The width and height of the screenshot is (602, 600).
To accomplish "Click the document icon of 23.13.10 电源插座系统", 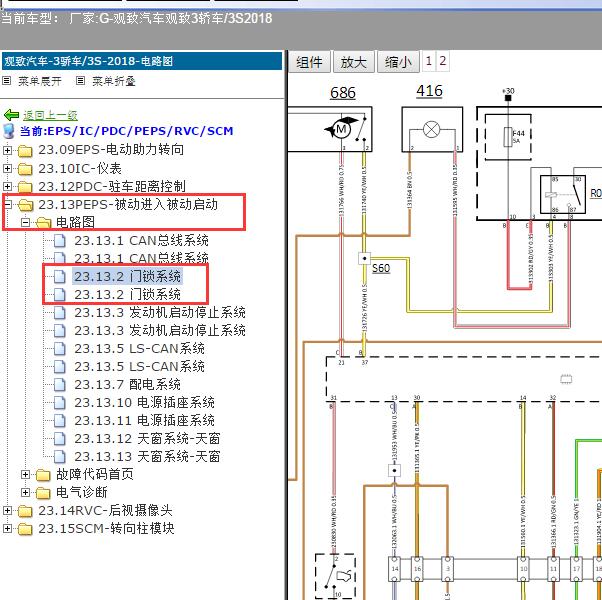I will click(60, 402).
